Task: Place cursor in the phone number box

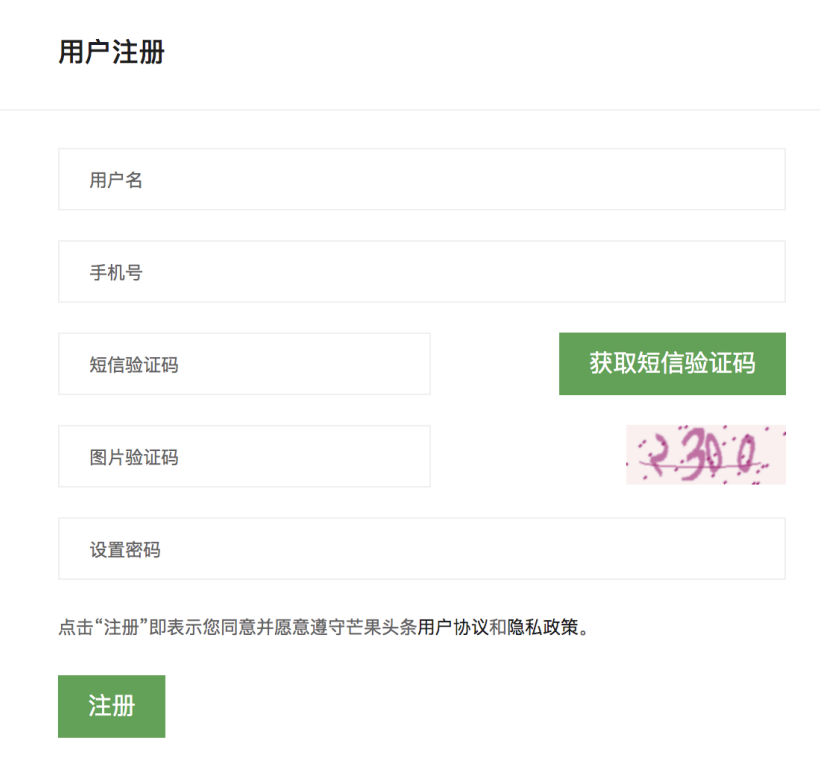Action: 422,271
